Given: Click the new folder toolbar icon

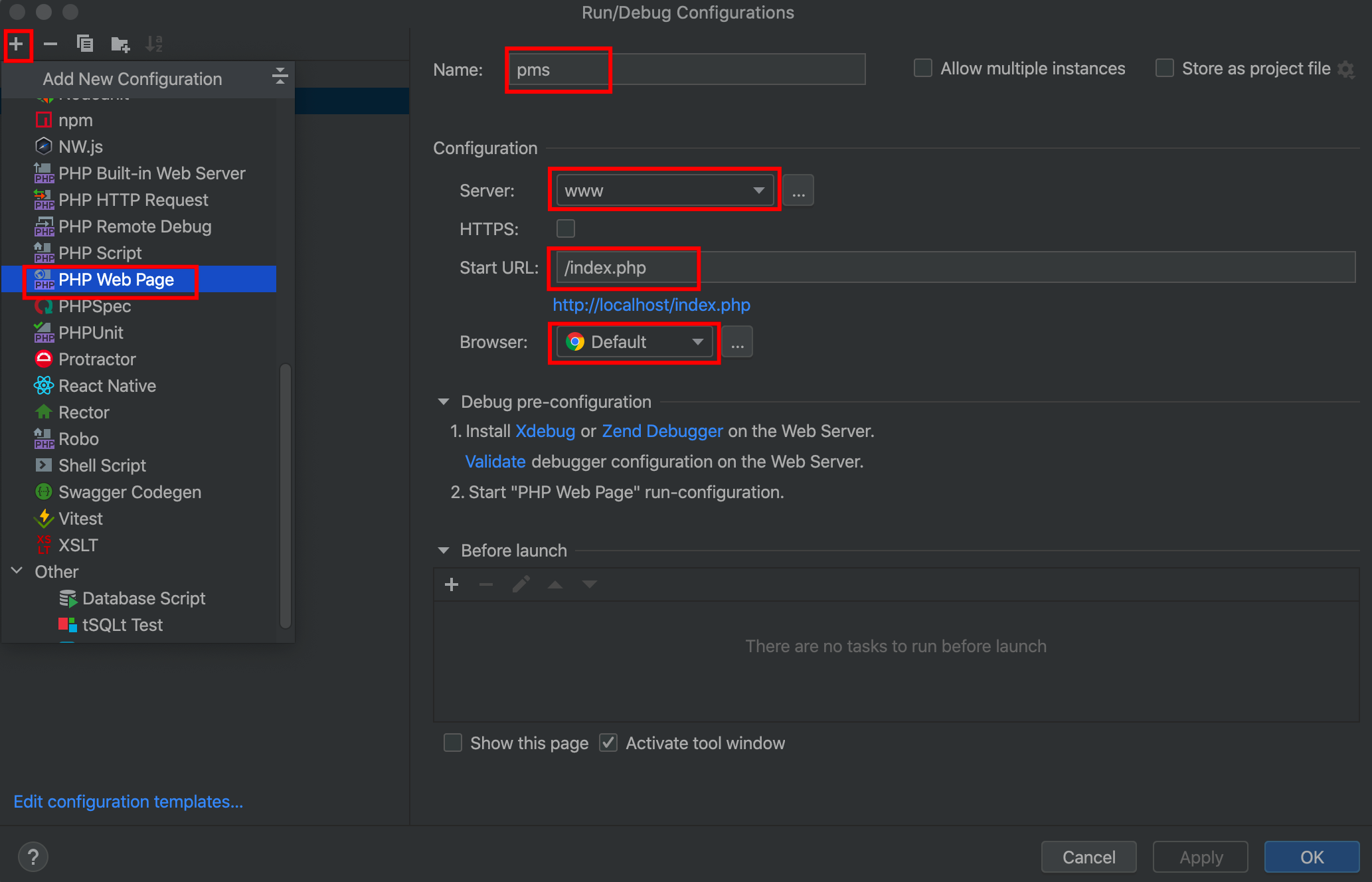Looking at the screenshot, I should pyautogui.click(x=120, y=44).
